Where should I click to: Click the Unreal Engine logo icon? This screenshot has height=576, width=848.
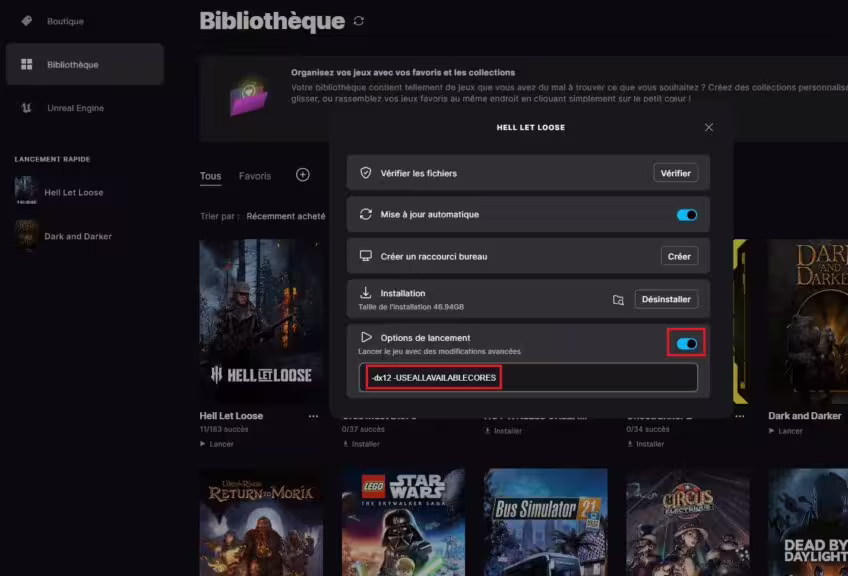tap(26, 108)
